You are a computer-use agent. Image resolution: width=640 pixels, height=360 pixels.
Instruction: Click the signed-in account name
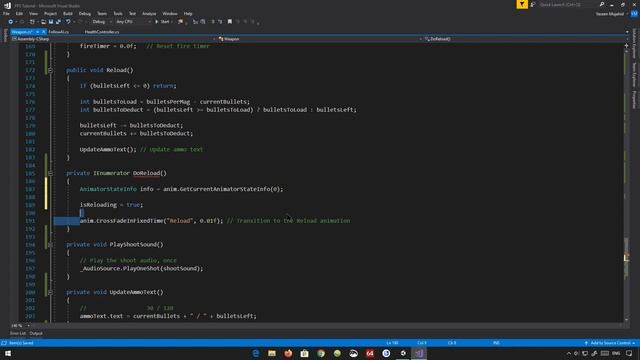point(609,14)
